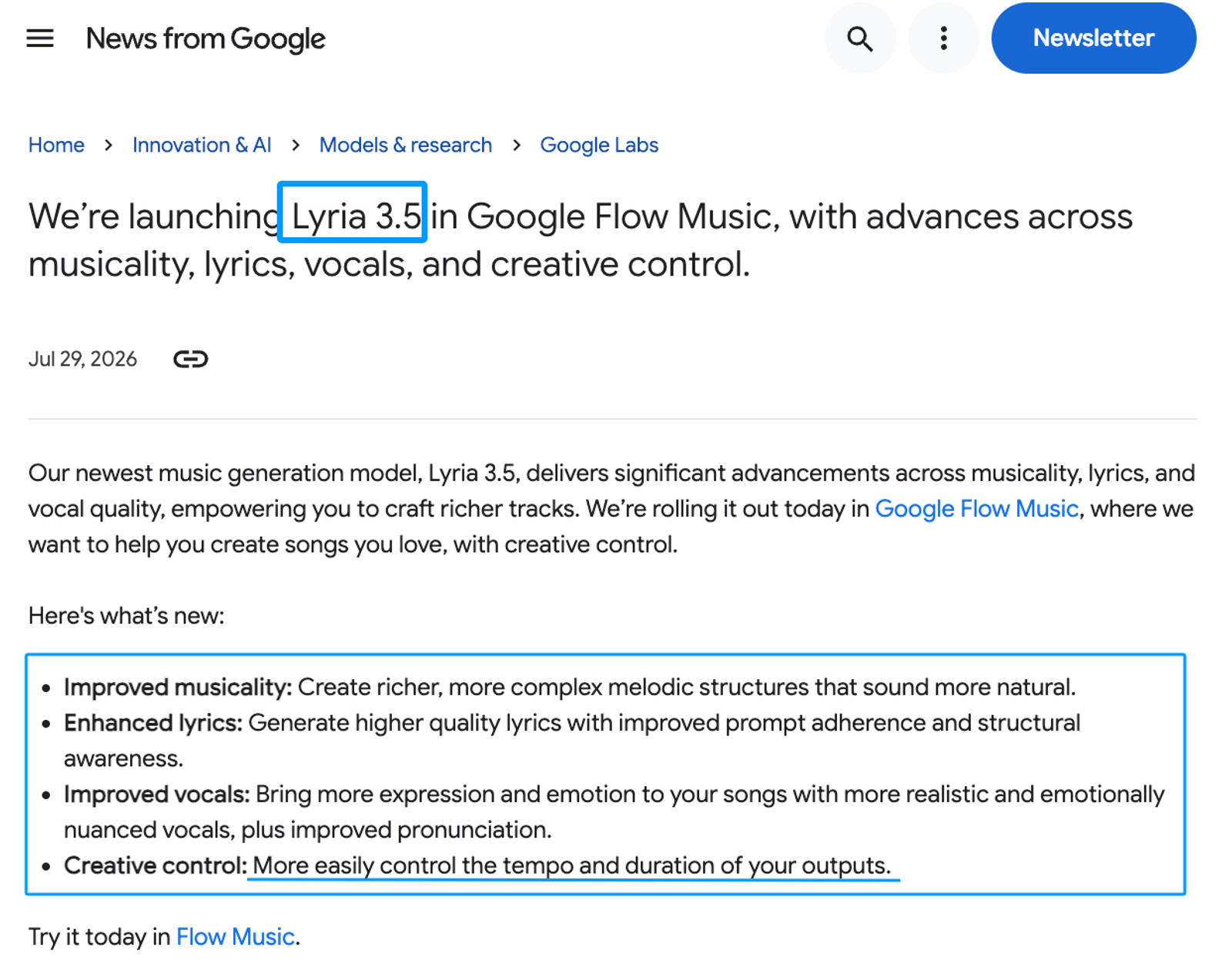Image resolution: width=1232 pixels, height=967 pixels.
Task: Click the 'Enhanced lyrics:' bullet heading
Action: 153,723
